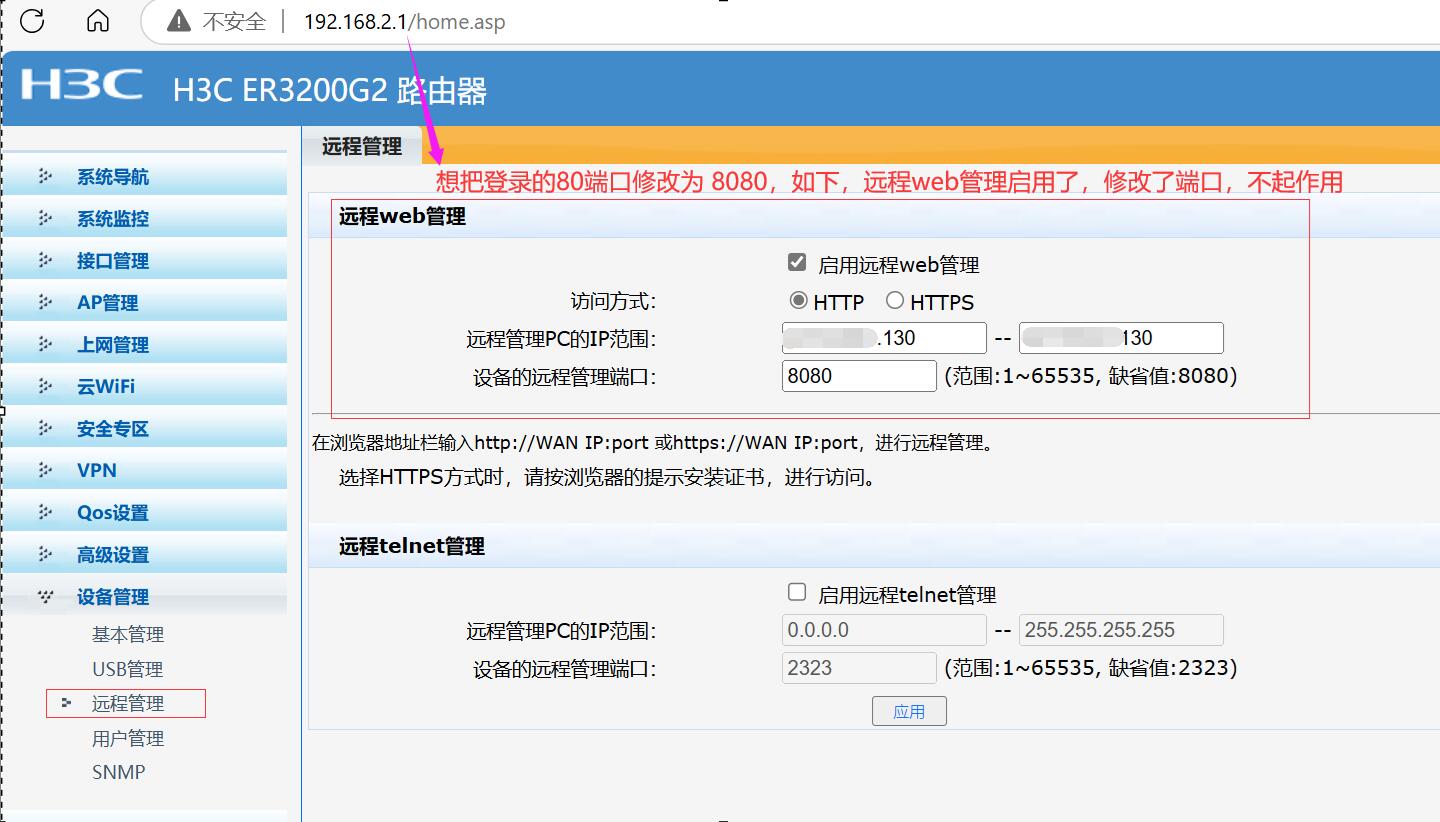Click the 远程telnet管理 section heading
The height and width of the screenshot is (822, 1440).
(x=412, y=547)
